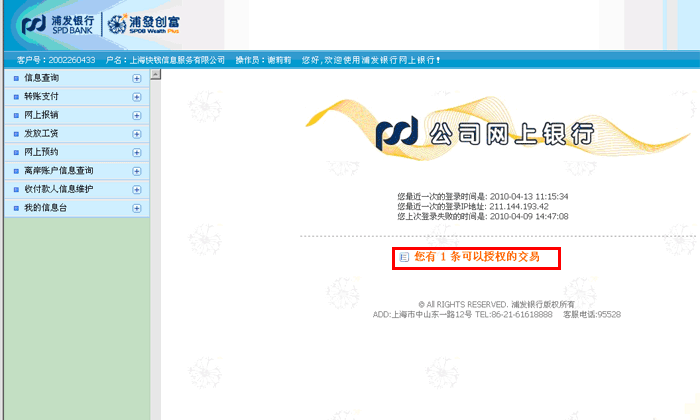
Task: Click the blue bullet beside 我的信息台
Action: coord(16,208)
